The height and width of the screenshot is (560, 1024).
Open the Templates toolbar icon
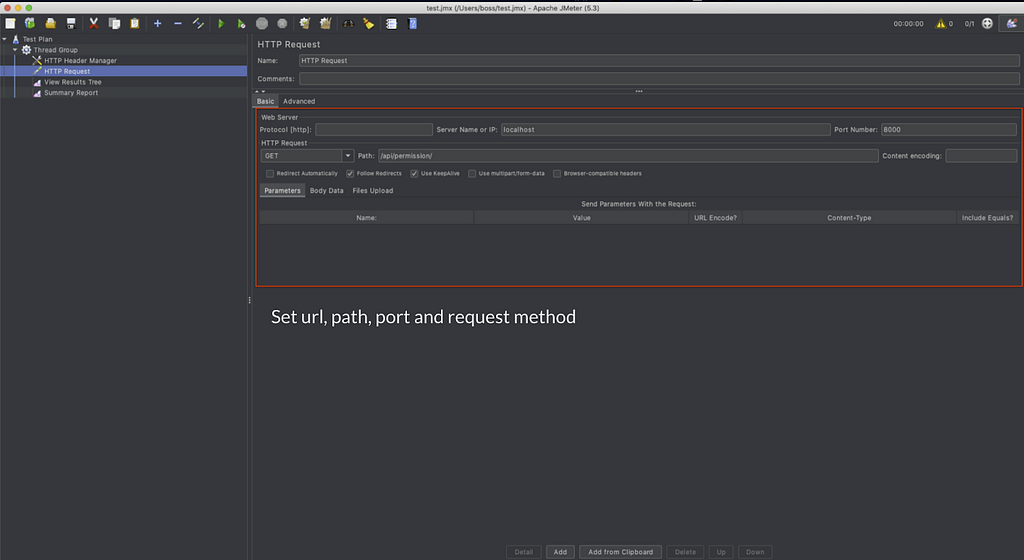tap(30, 23)
